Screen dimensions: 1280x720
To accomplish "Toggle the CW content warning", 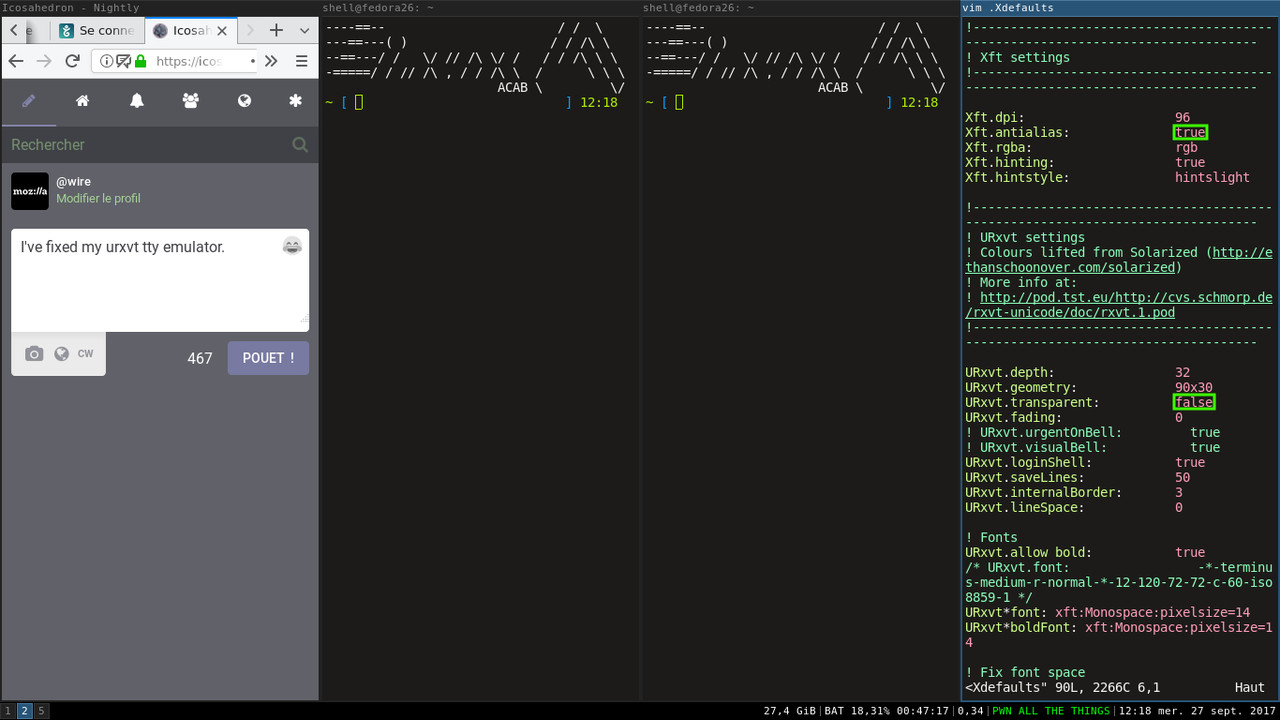I will (x=86, y=354).
